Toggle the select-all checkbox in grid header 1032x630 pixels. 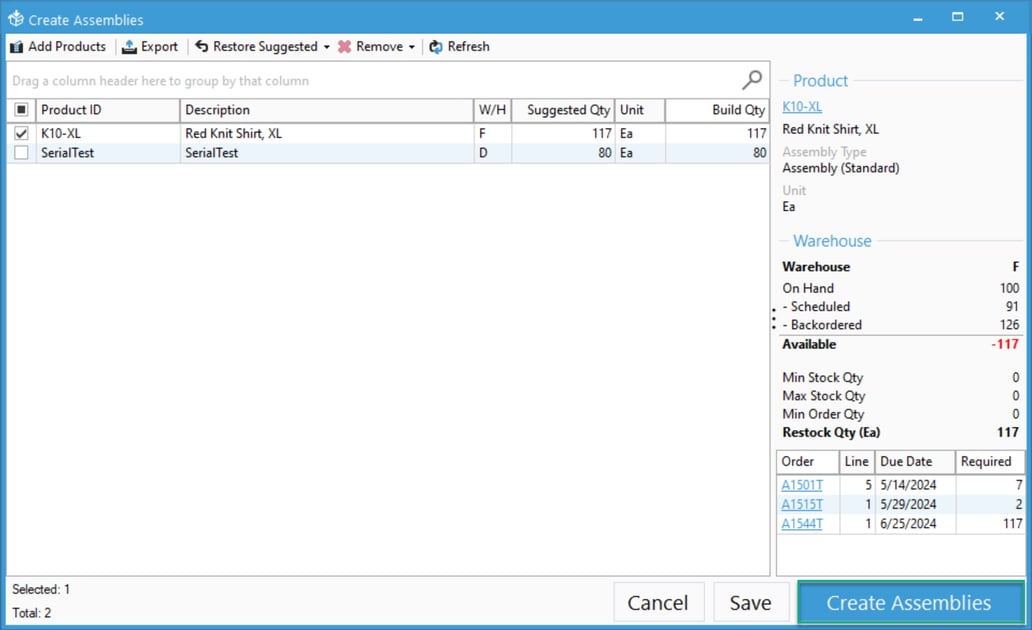21,110
